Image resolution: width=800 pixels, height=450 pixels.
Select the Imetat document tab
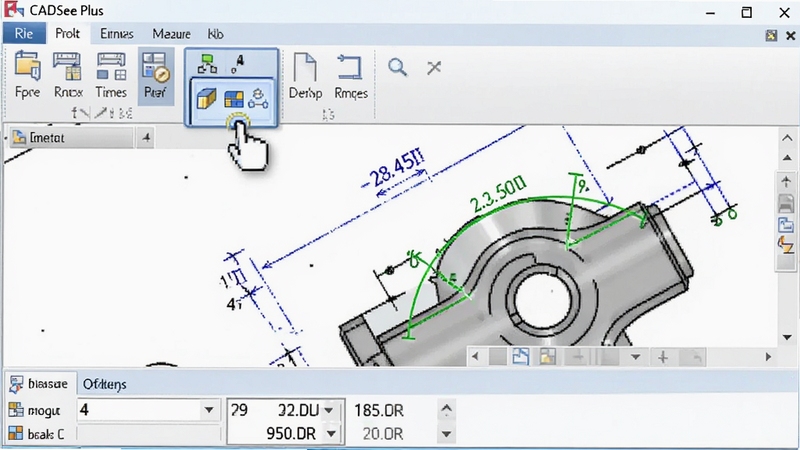pyautogui.click(x=70, y=138)
